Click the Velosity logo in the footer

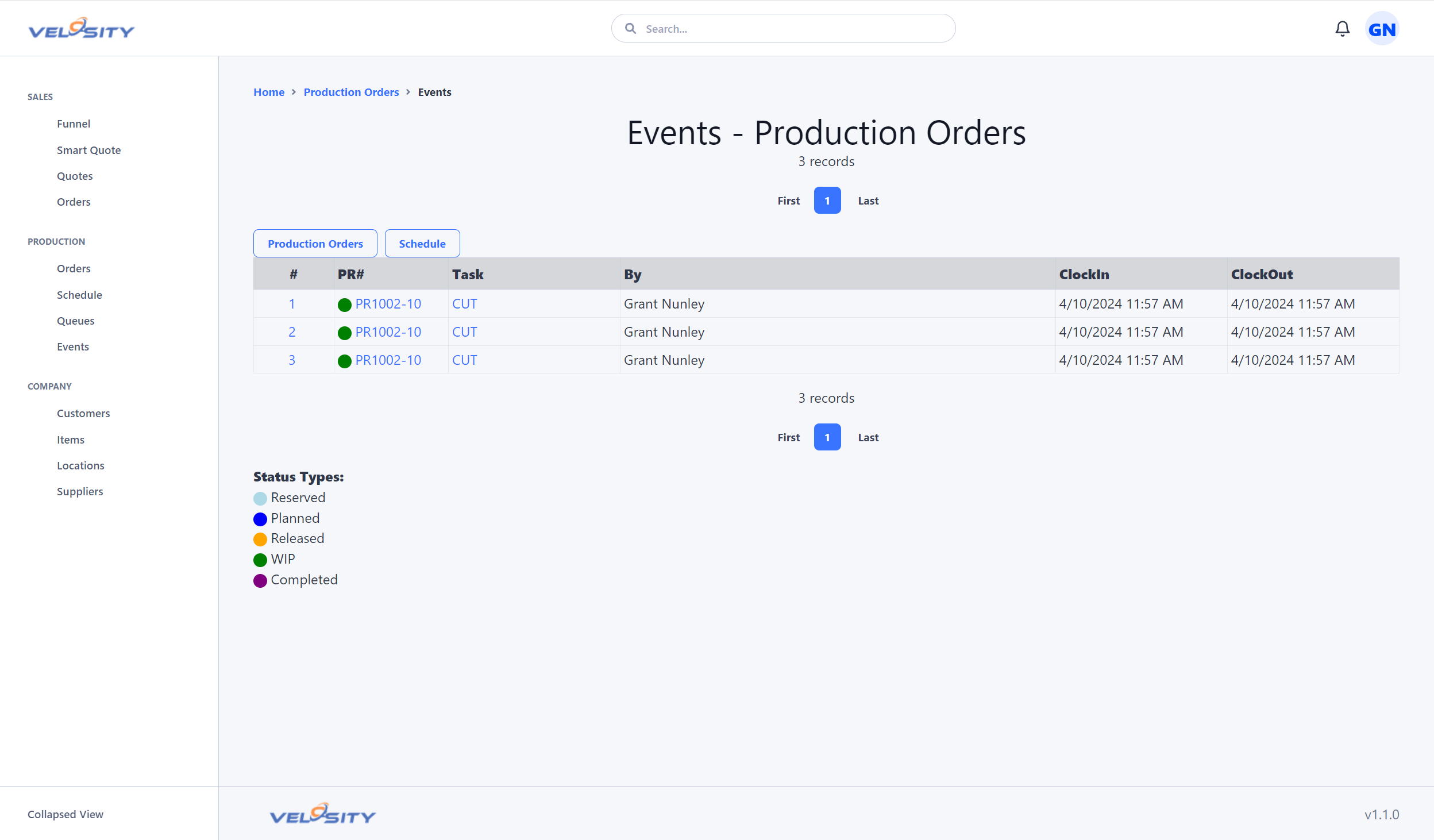point(322,814)
